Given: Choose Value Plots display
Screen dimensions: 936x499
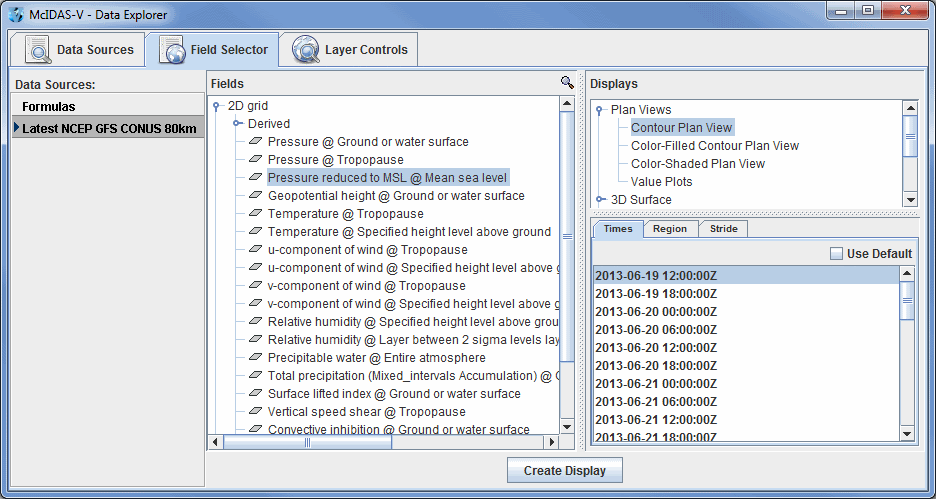Looking at the screenshot, I should point(661,181).
